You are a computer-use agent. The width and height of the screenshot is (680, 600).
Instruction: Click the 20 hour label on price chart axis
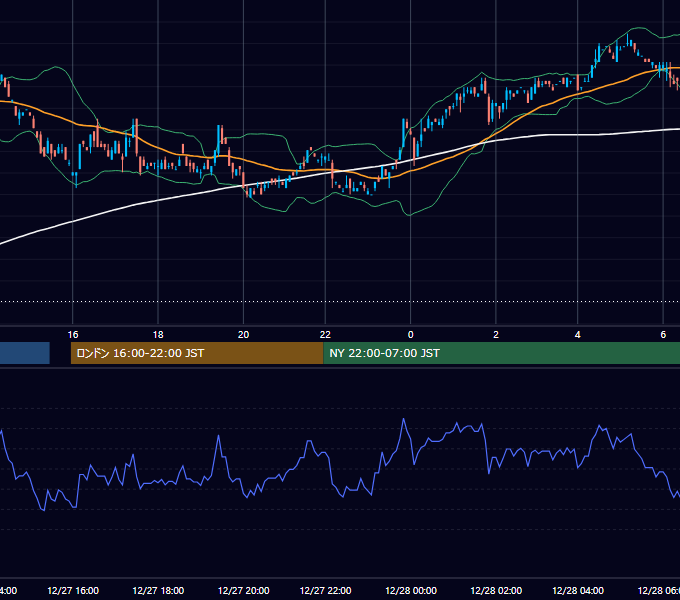(243, 335)
